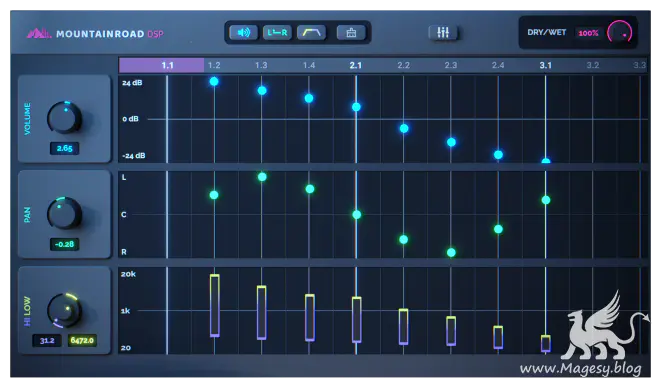Click the DRY/WET label text

coord(547,32)
